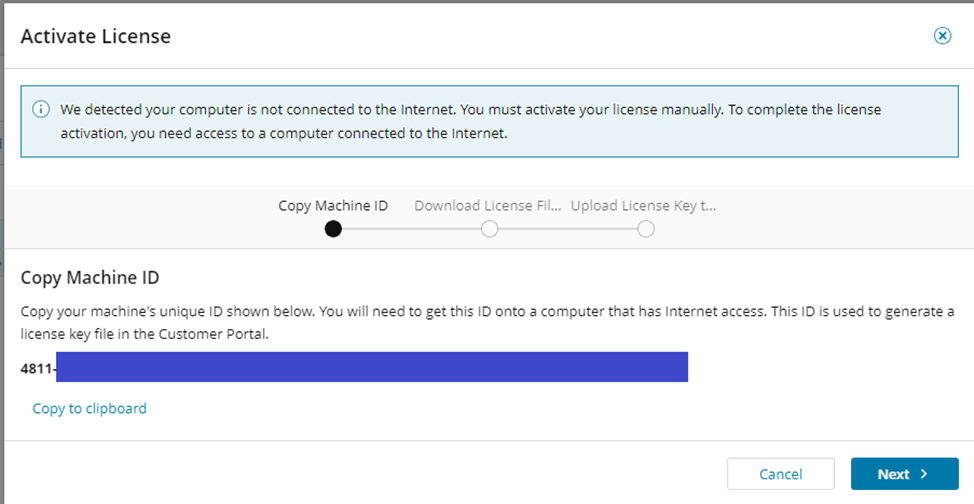This screenshot has height=504, width=974.
Task: Click the Copy to clipboard link
Action: [90, 408]
